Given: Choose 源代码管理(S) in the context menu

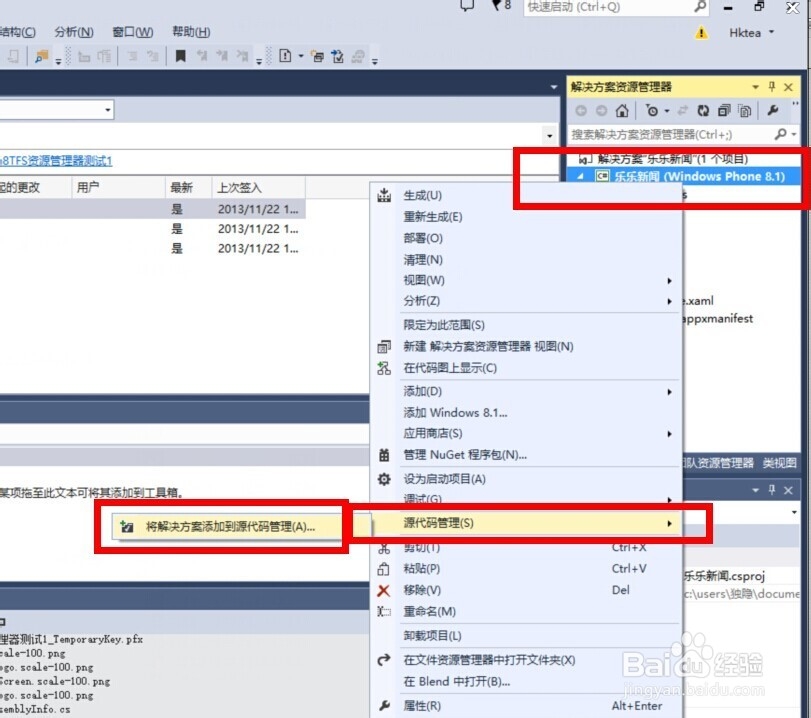Looking at the screenshot, I should click(527, 523).
